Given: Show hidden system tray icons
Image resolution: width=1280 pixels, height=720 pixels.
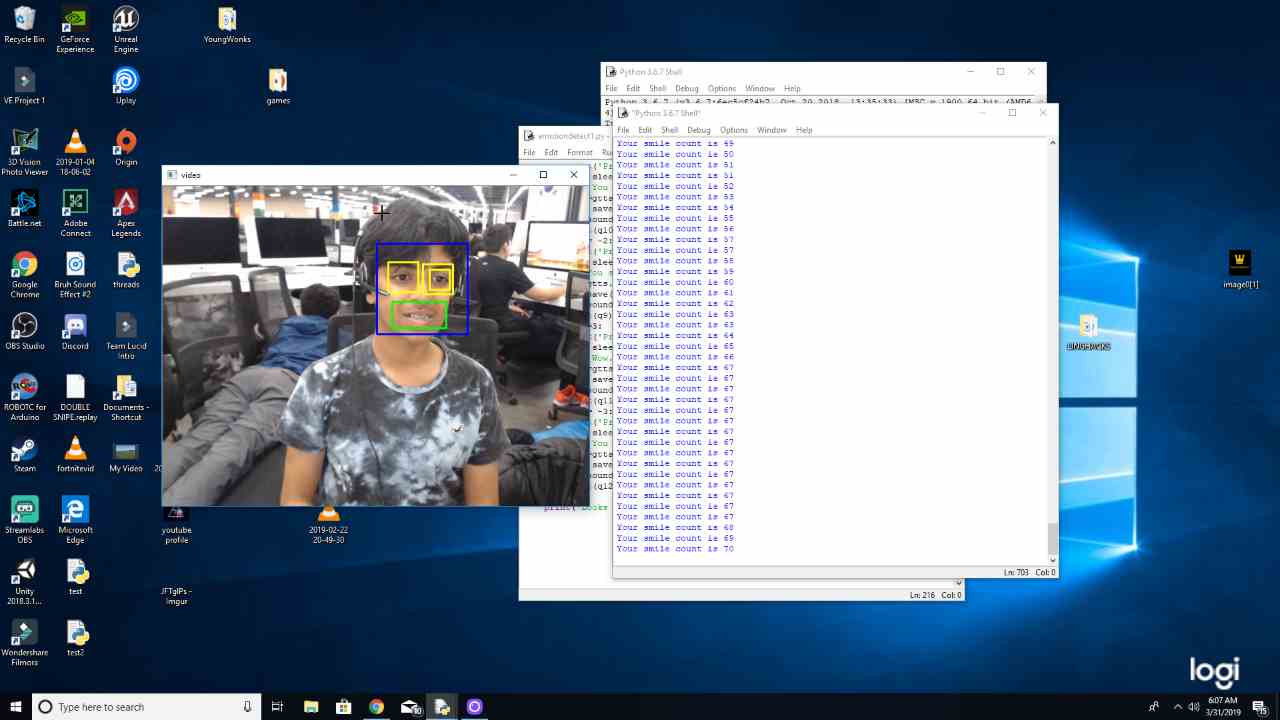Looking at the screenshot, I should point(1177,706).
